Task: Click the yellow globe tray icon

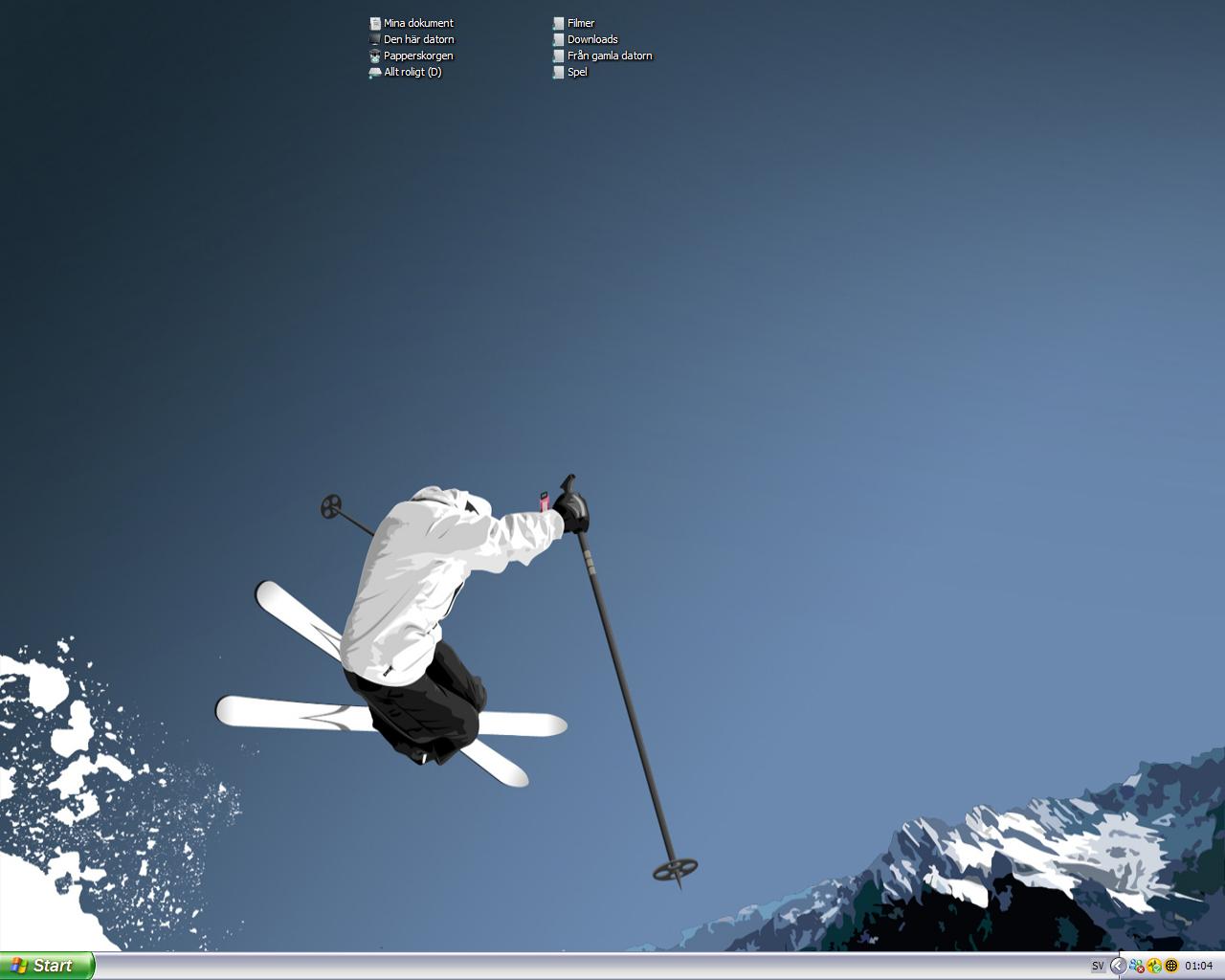Action: coord(1170,966)
